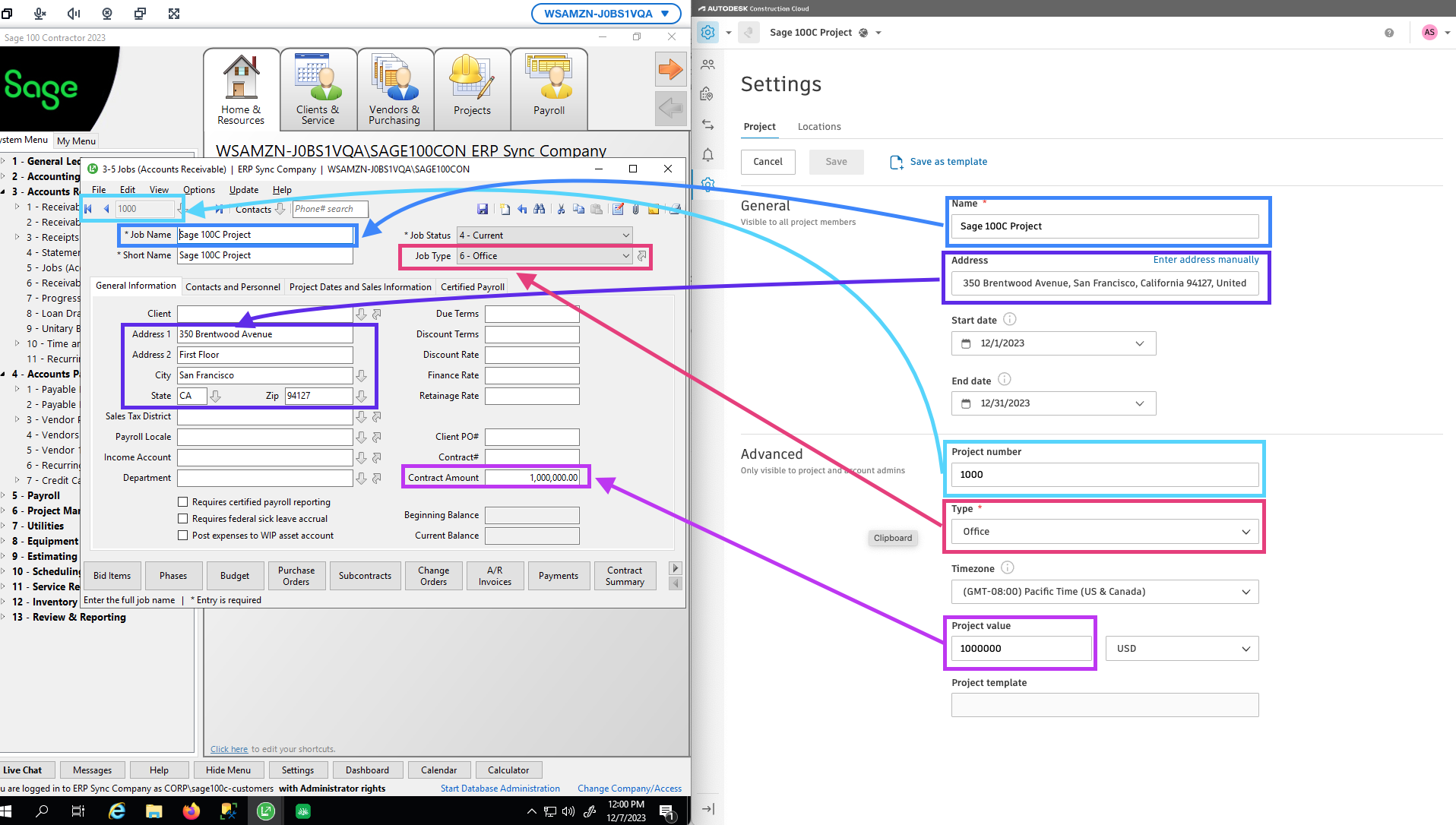Click the orange forward arrow in Sage
Screen dimensions: 1456x825
coord(670,69)
